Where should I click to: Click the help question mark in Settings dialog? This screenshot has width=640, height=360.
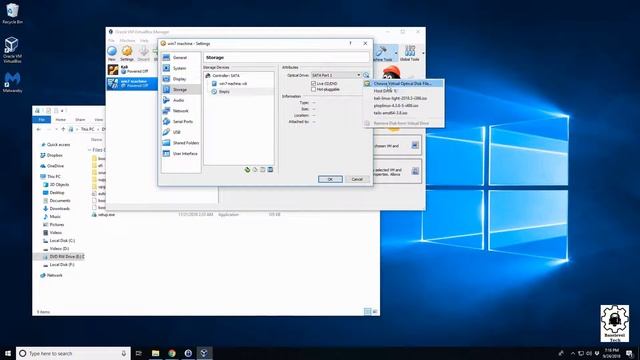(x=350, y=43)
